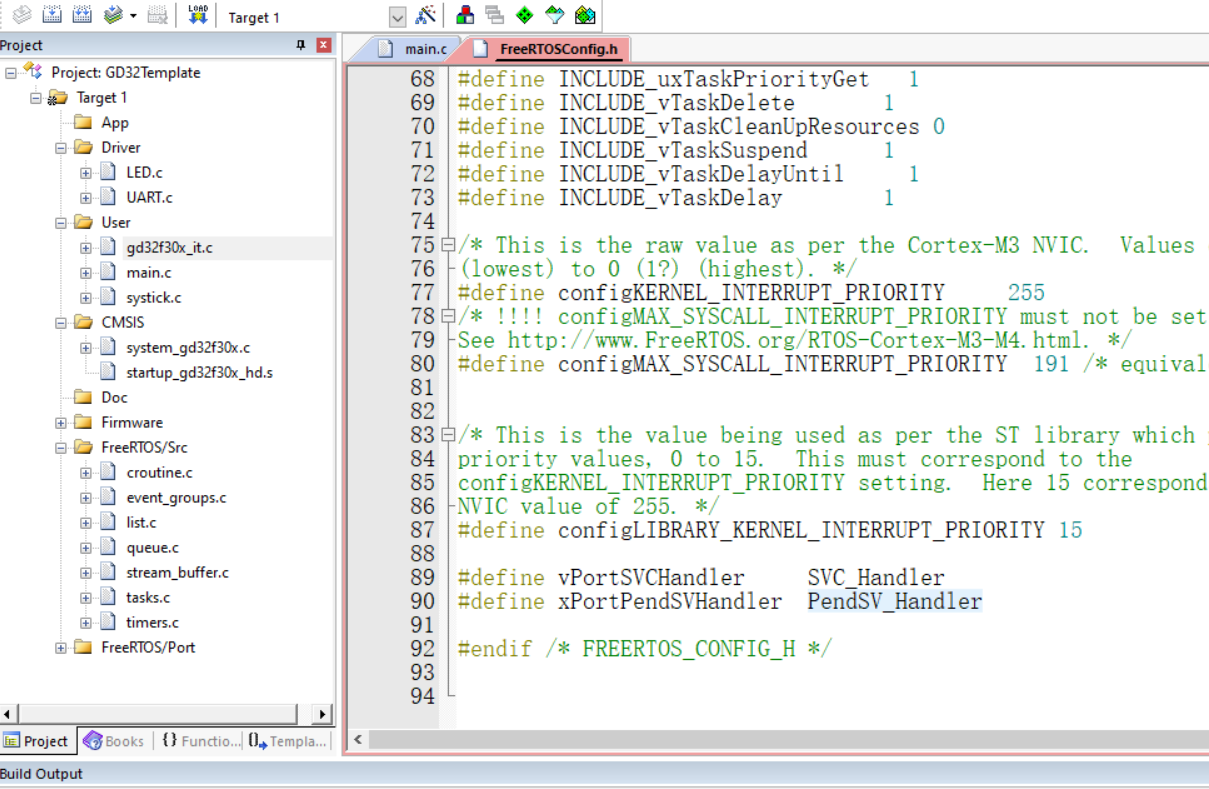Viewport: 1209px width, 789px height.
Task: Expand the system_gd32f30x.c tree node
Action: (86, 347)
